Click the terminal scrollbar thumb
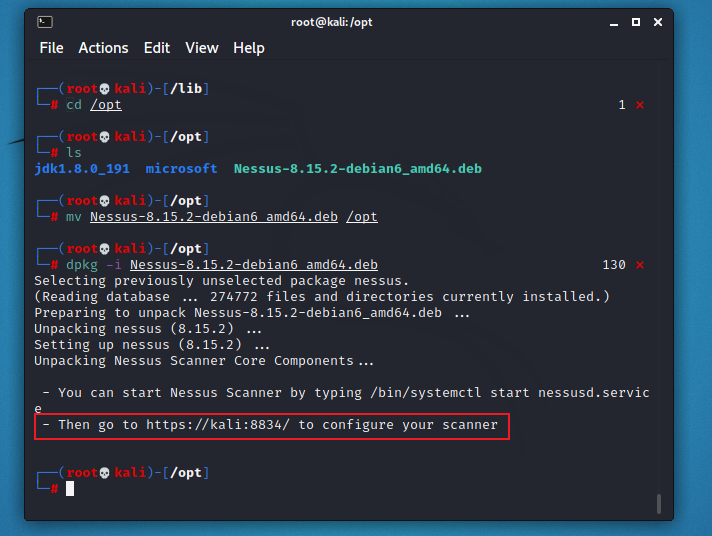 click(x=659, y=504)
